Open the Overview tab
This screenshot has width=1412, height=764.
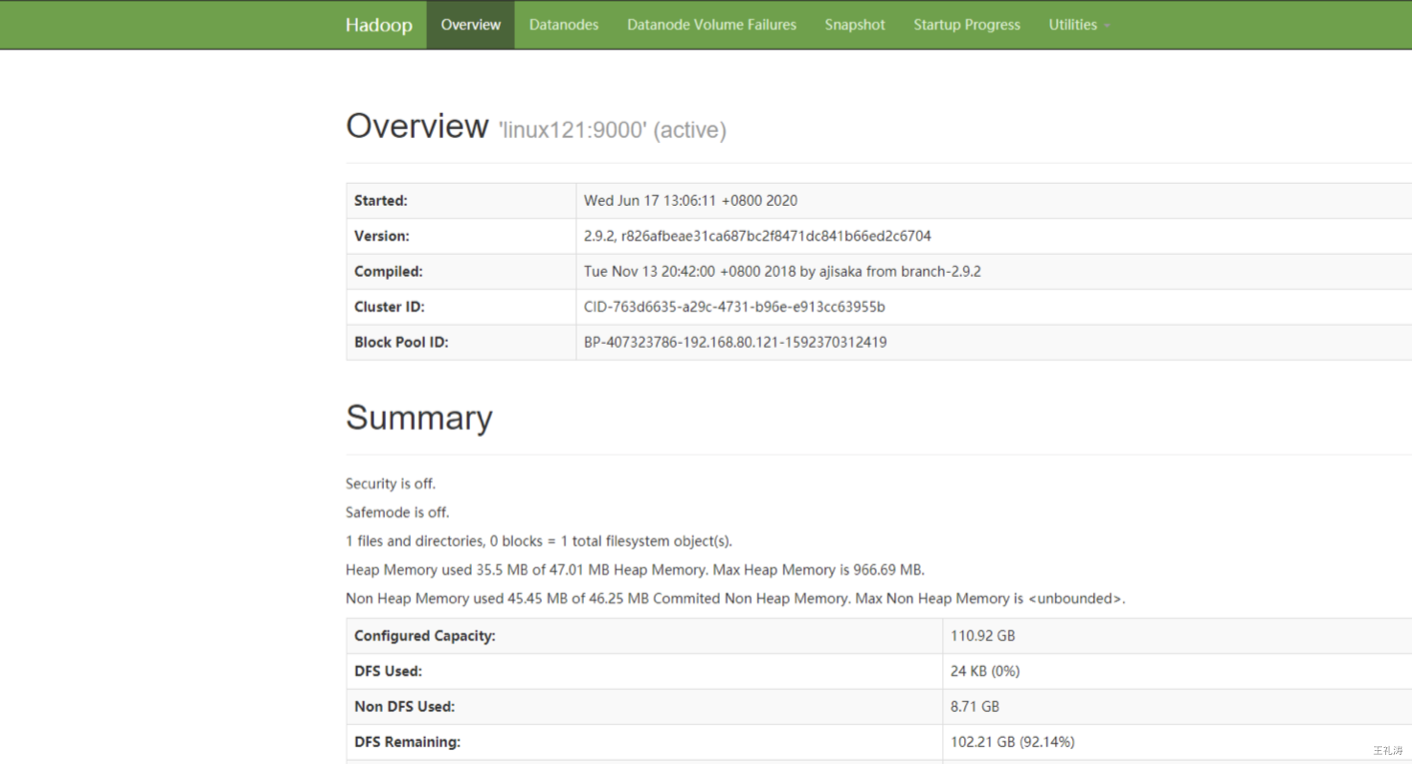470,25
